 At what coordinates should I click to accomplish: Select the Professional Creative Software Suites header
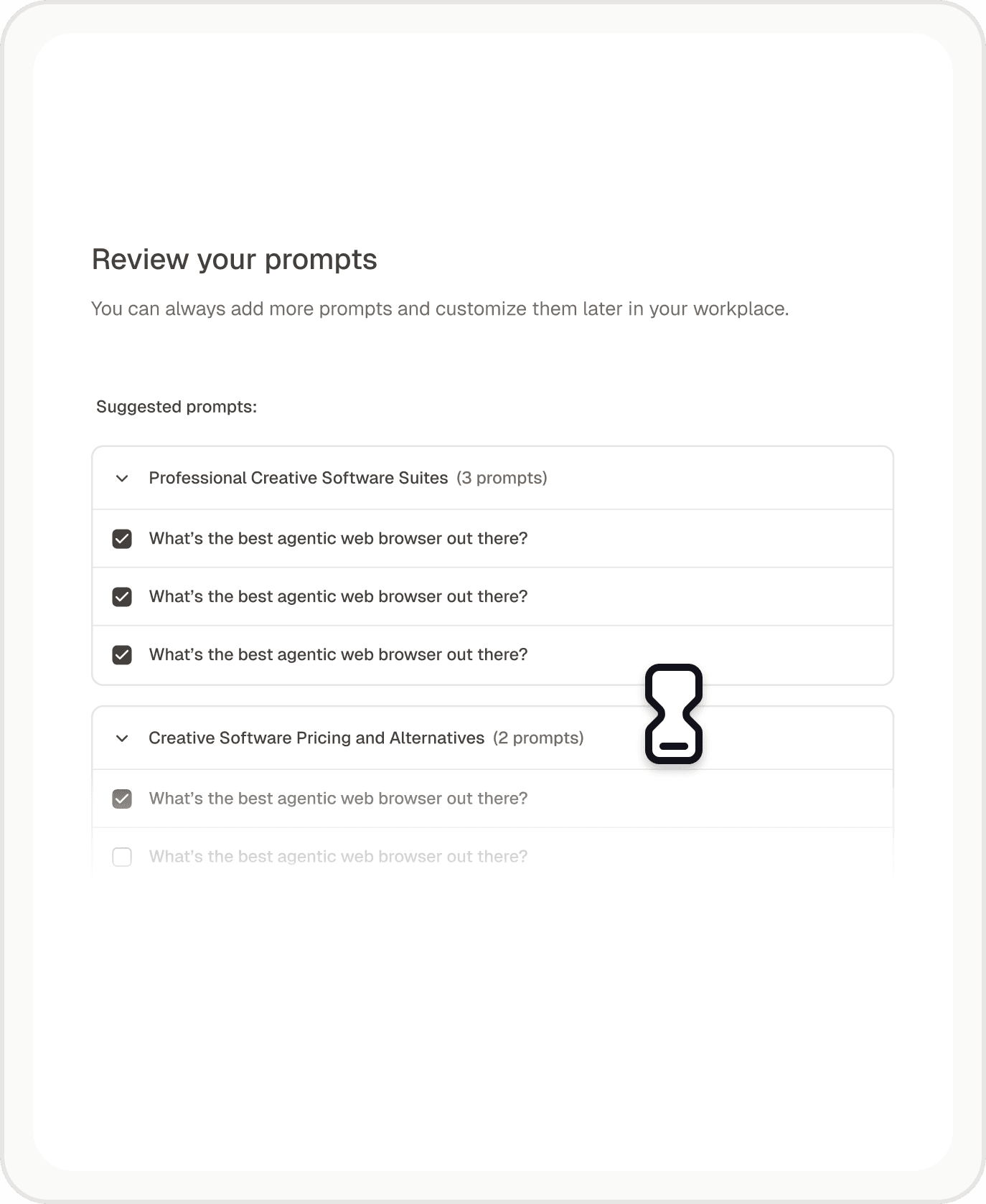click(x=299, y=478)
